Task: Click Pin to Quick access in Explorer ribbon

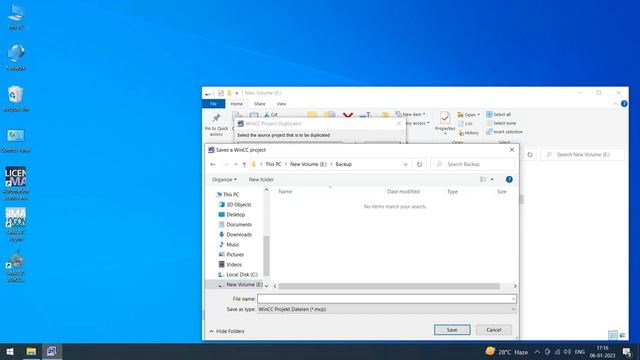Action: tap(216, 124)
